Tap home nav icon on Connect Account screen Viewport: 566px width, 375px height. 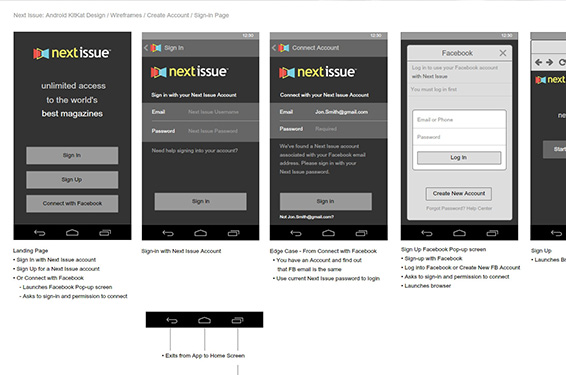coord(328,233)
